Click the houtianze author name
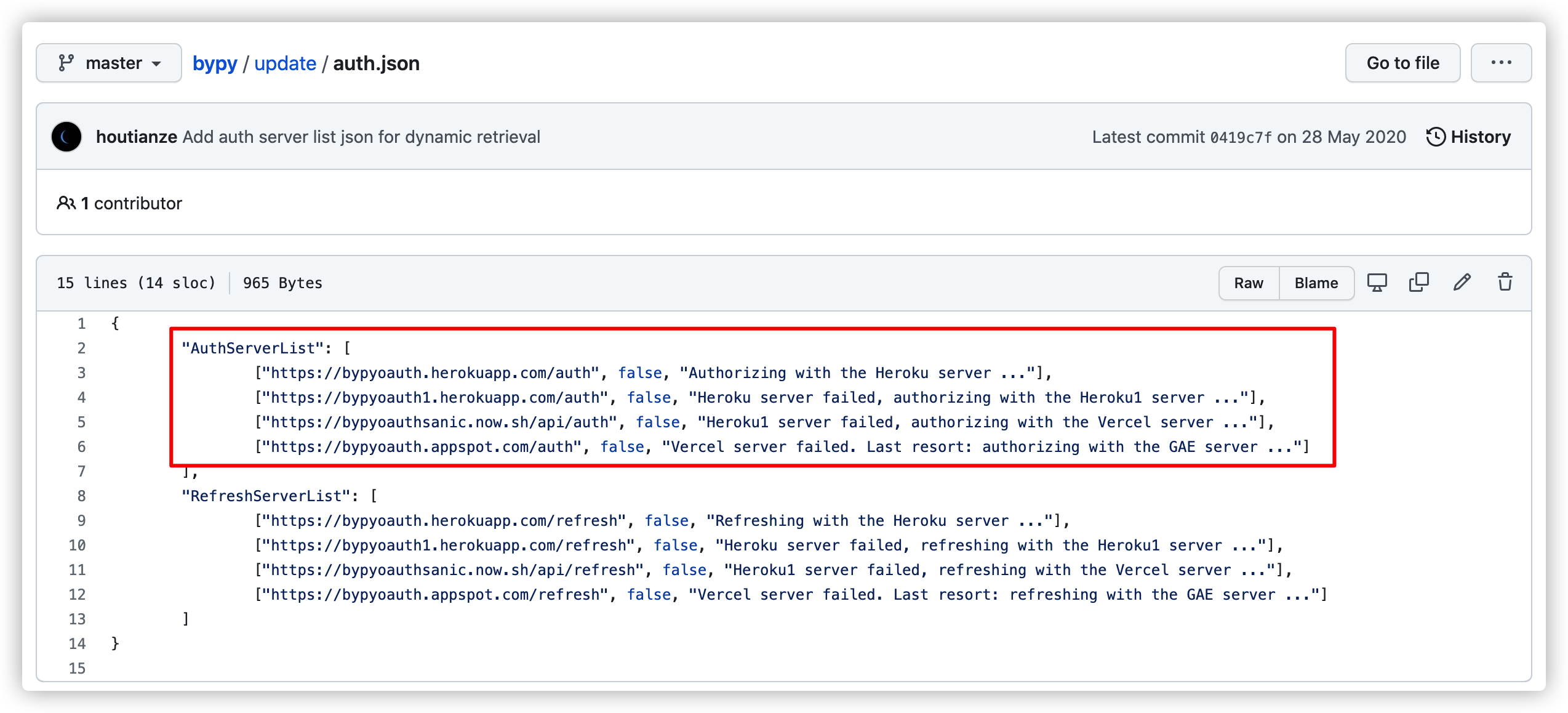The image size is (1568, 713). pos(137,137)
